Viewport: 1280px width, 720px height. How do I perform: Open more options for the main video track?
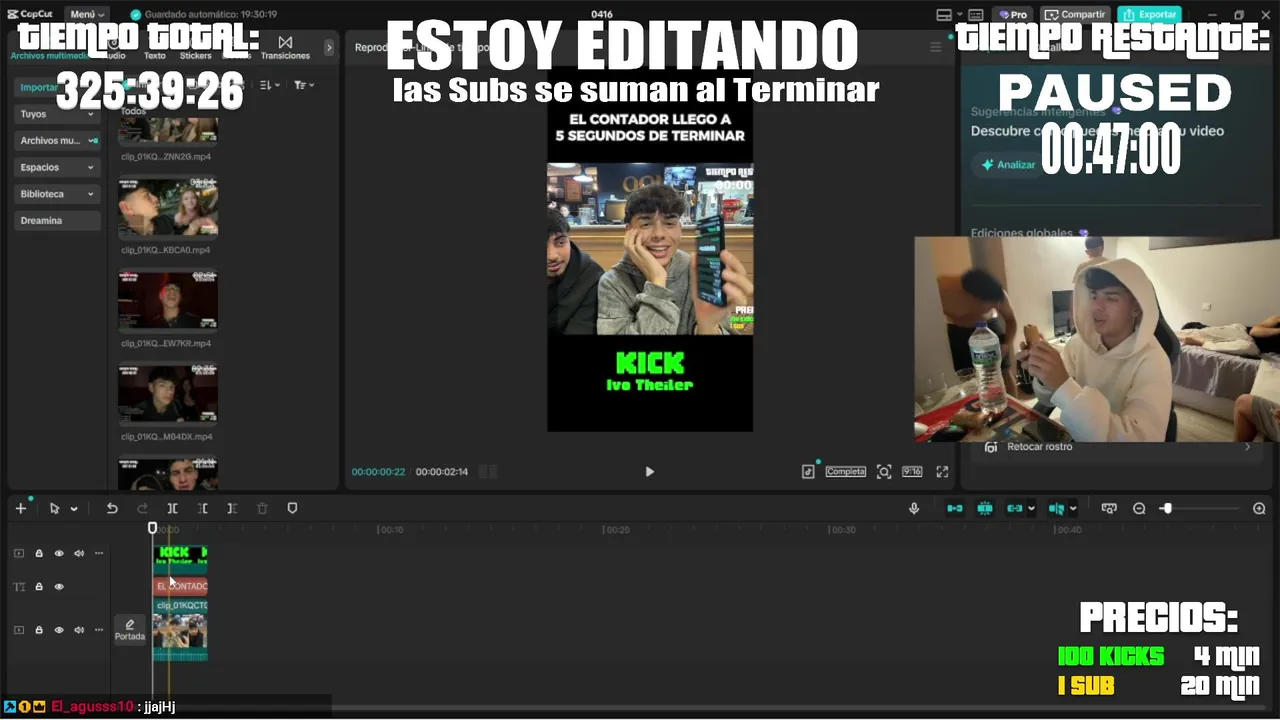click(99, 630)
